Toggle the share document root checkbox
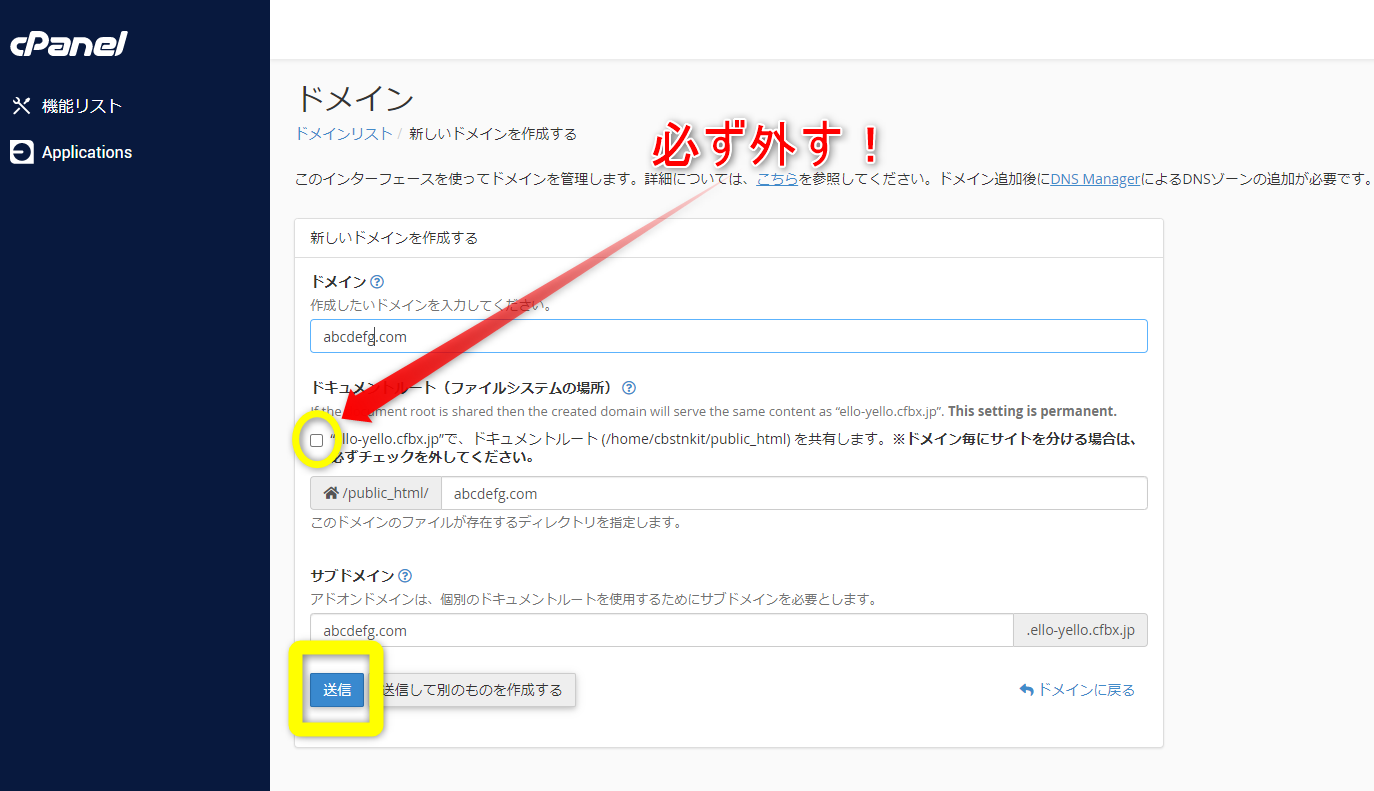 pos(317,440)
